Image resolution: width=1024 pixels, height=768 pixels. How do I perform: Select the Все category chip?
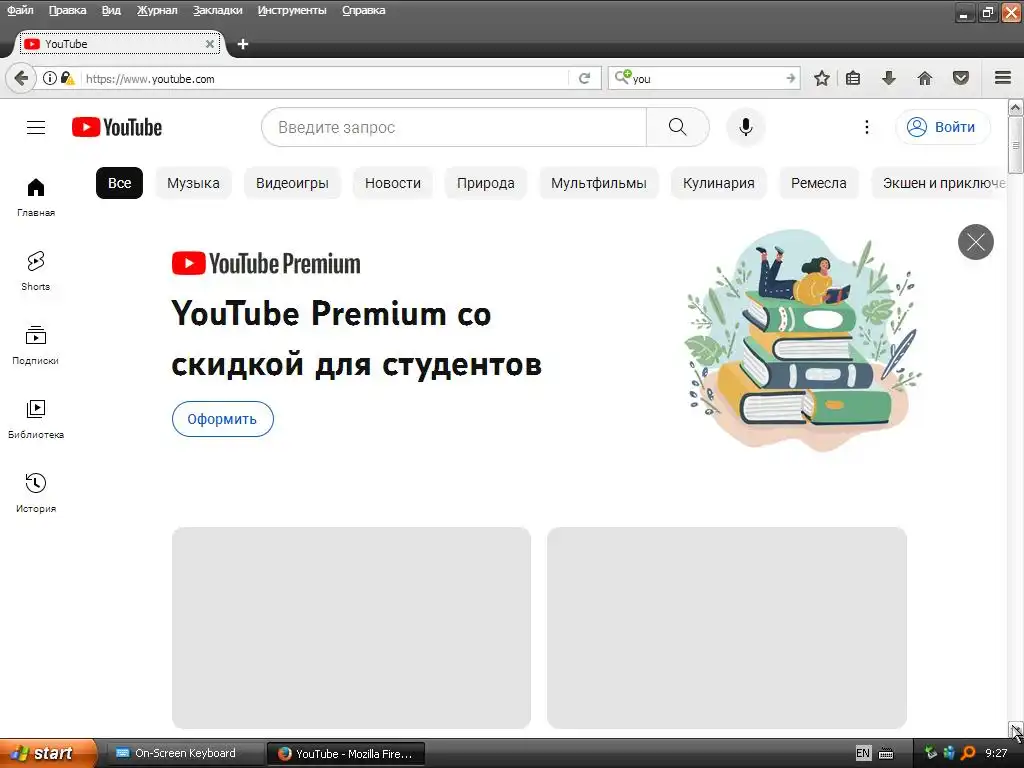(x=120, y=183)
